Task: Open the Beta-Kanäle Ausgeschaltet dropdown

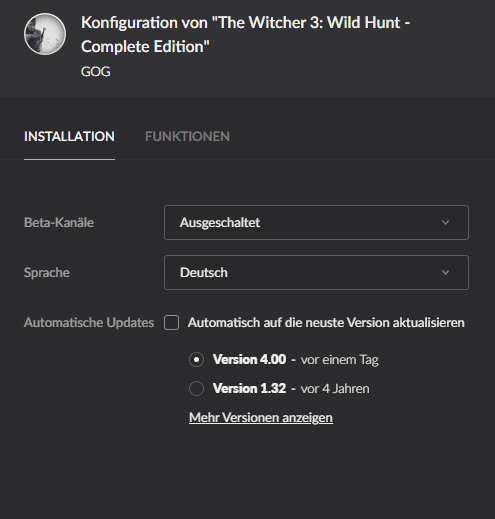Action: click(316, 222)
